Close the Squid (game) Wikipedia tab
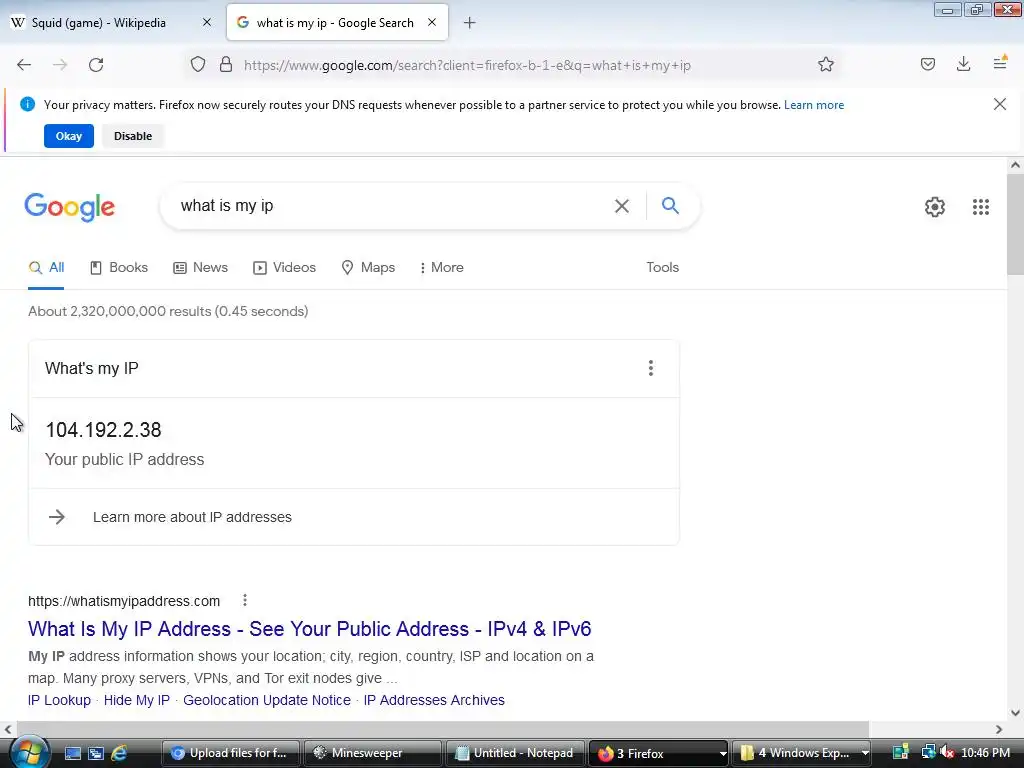 (207, 22)
